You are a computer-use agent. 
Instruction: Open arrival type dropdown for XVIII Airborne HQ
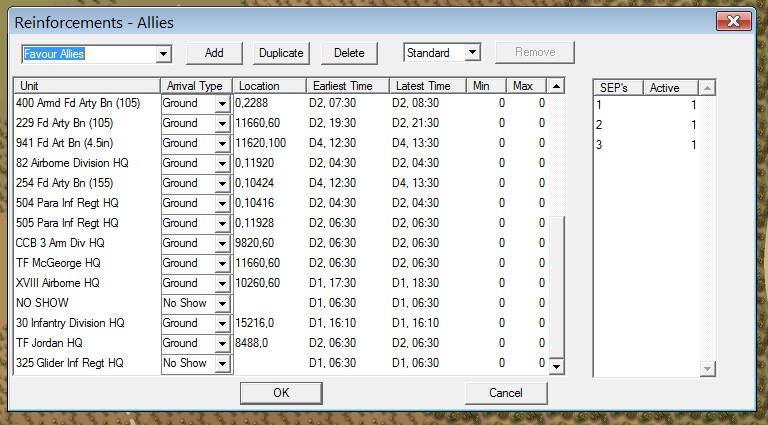(222, 283)
